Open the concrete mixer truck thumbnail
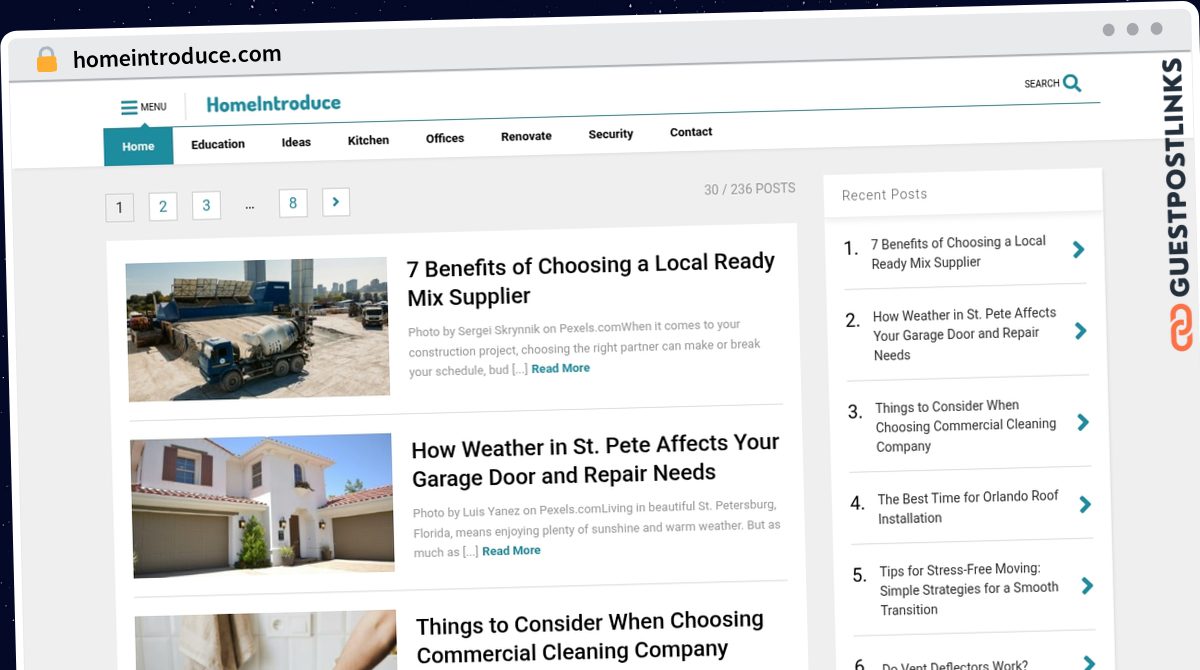Viewport: 1200px width, 670px height. point(258,329)
